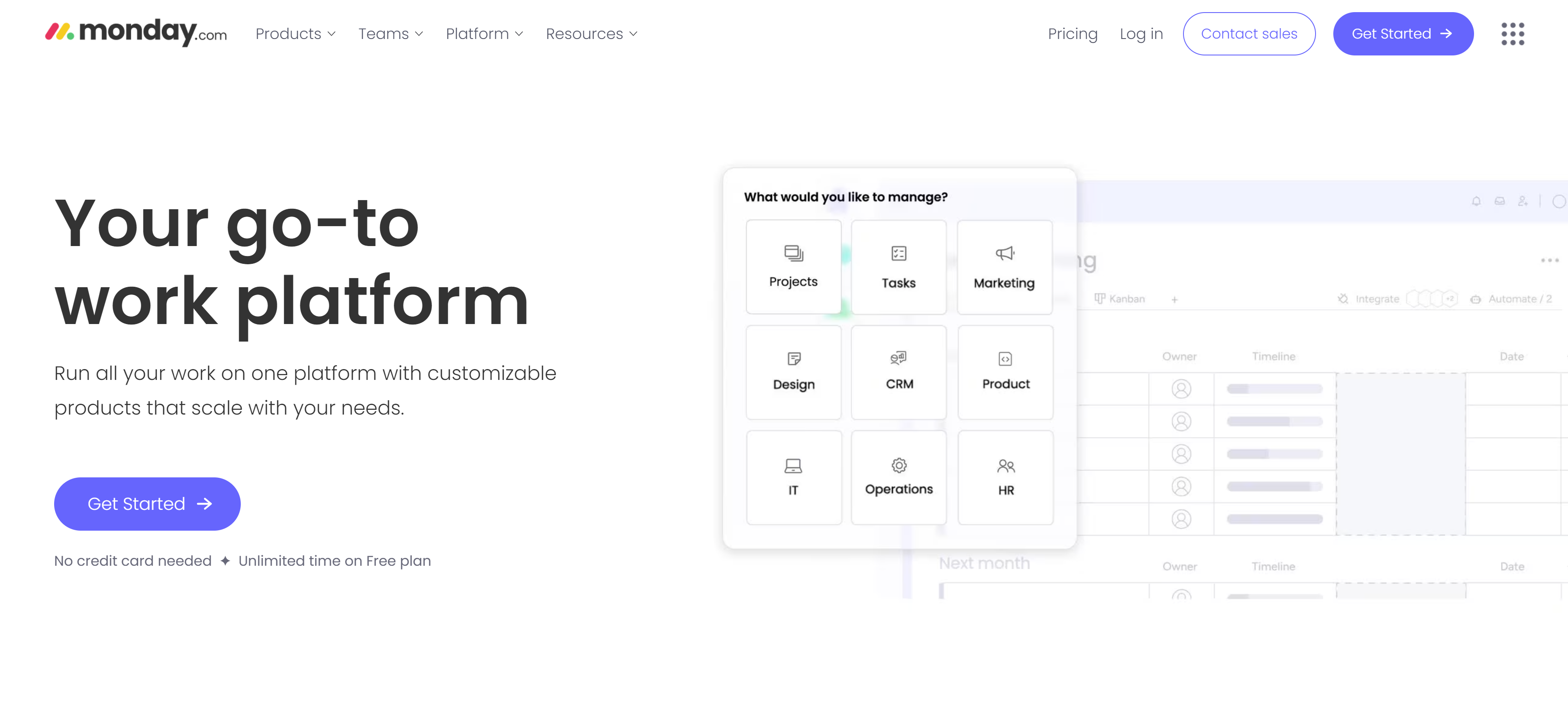Image resolution: width=1568 pixels, height=710 pixels.
Task: Select the Design tile
Action: click(793, 372)
